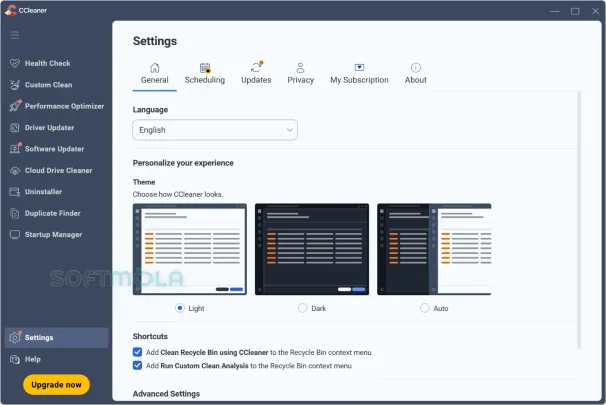Click the Software Updater icon
This screenshot has height=405, width=606.
point(15,149)
